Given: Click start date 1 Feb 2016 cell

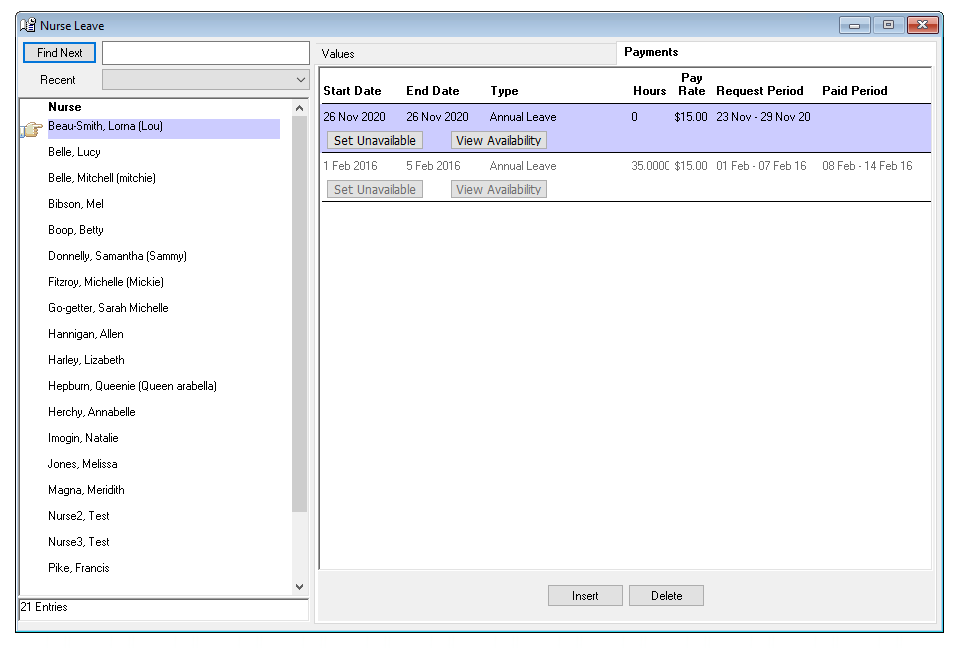Looking at the screenshot, I should point(350,166).
